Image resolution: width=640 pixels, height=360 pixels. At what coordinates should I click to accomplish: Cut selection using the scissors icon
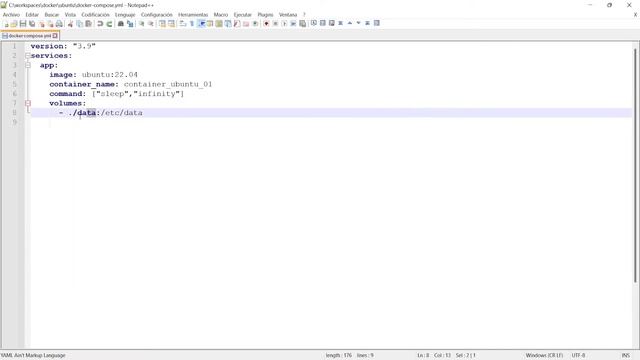(x=70, y=24)
